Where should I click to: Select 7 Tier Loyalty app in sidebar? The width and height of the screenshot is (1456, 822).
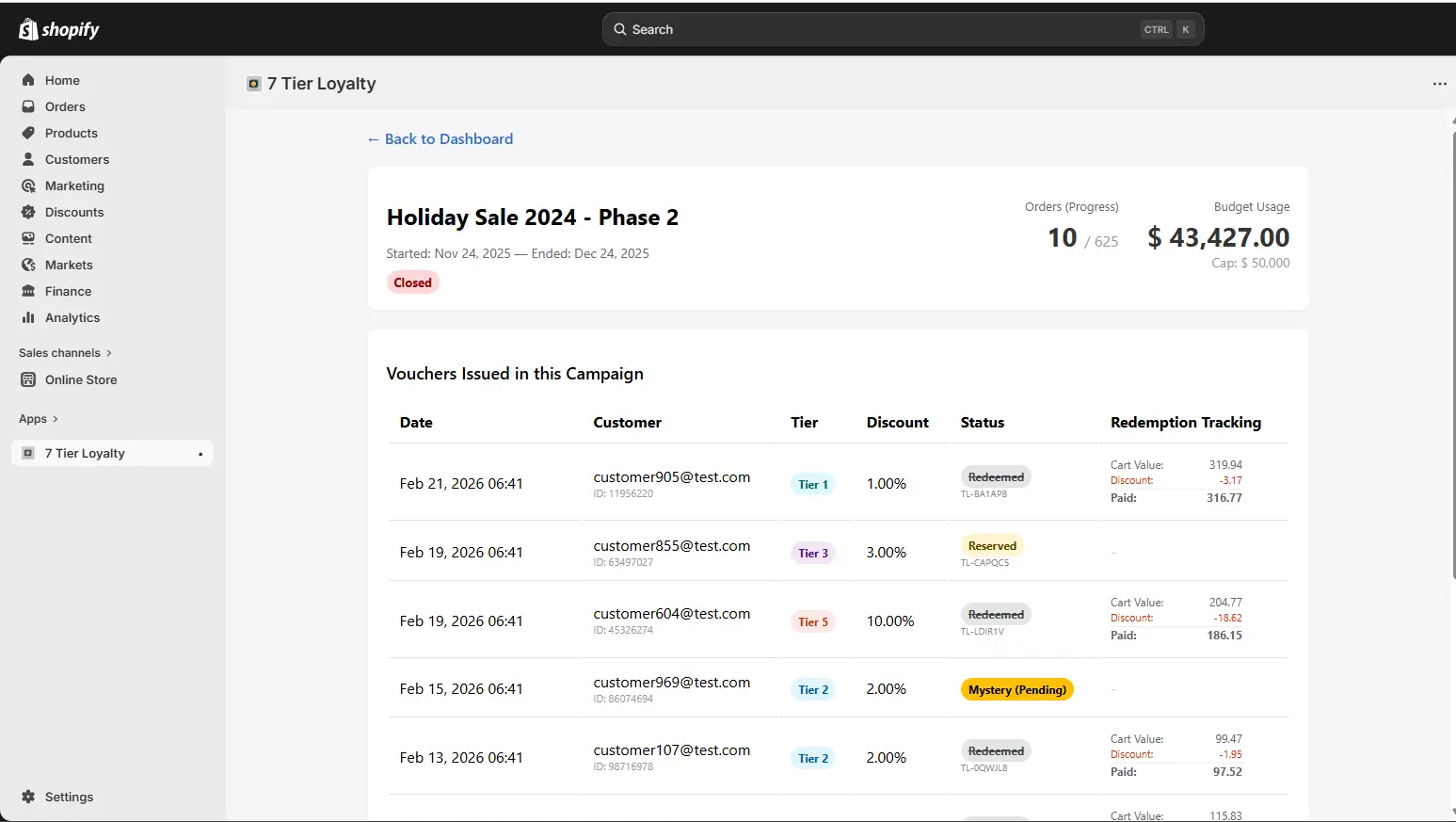coord(113,453)
